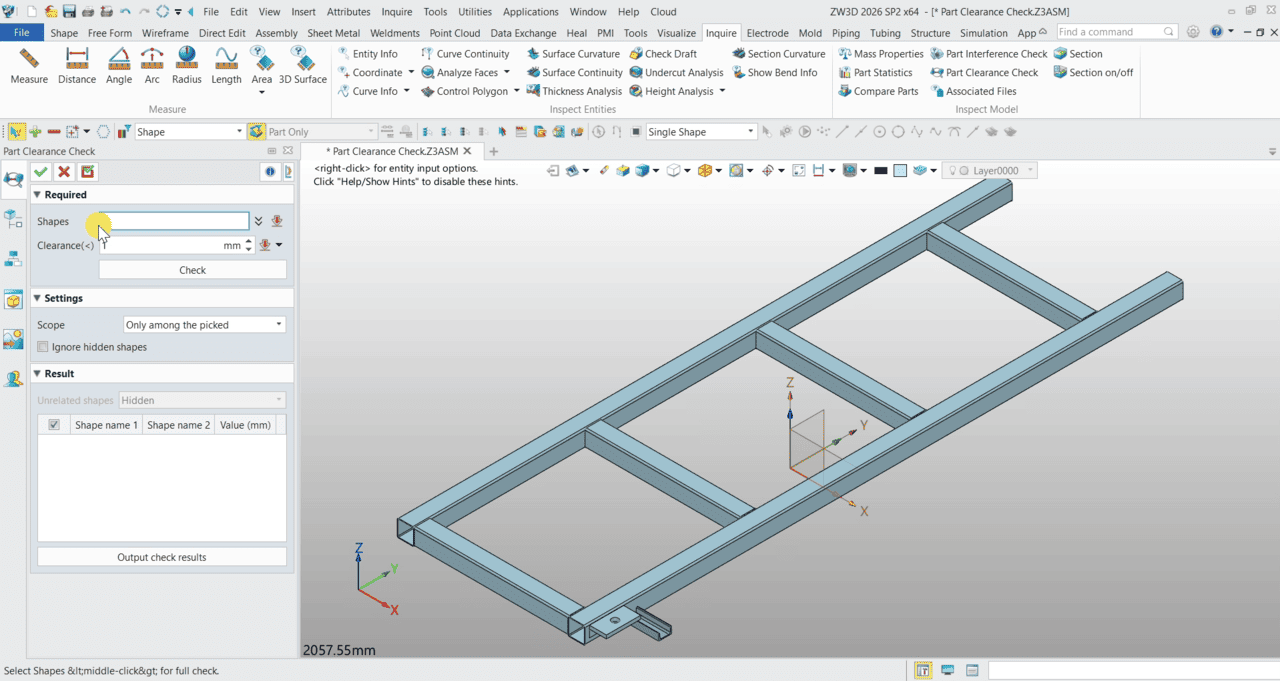Open the Layer0000 dropdown

point(989,171)
